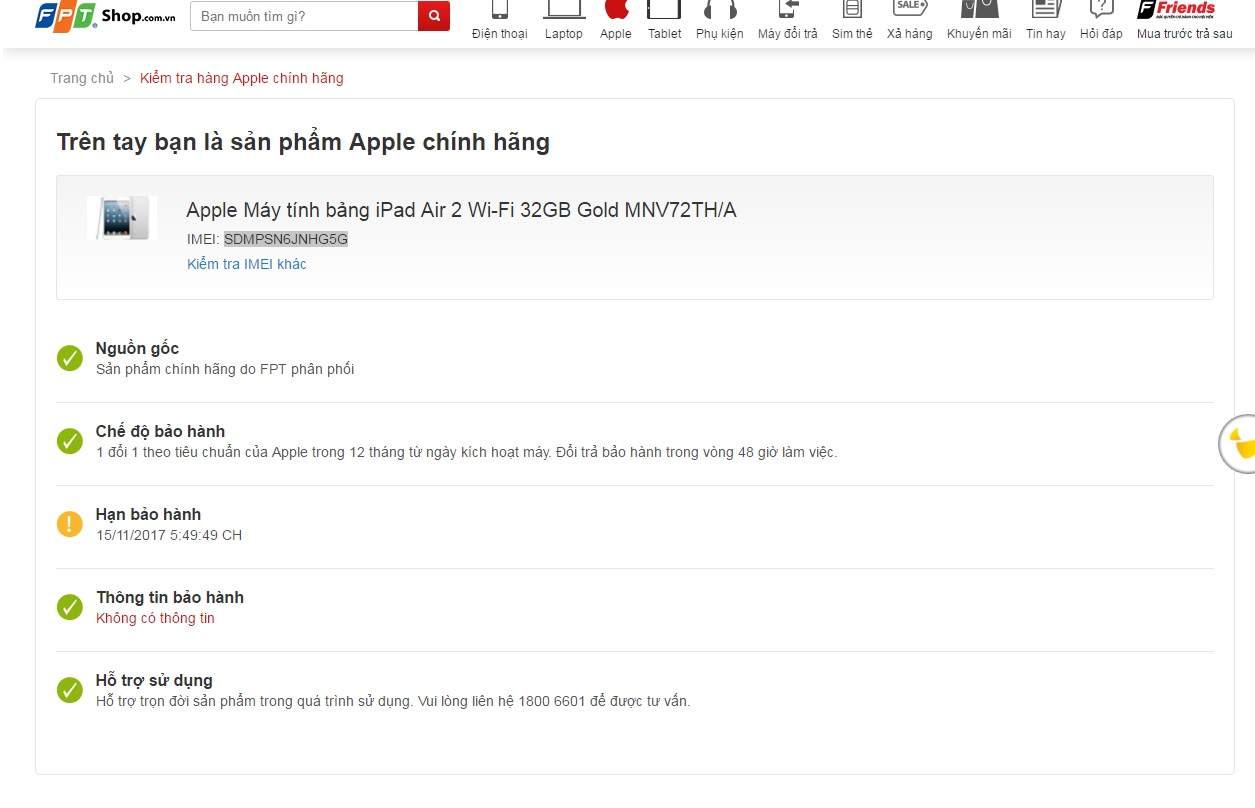This screenshot has width=1255, height=808.
Task: Open the Khuyến mãi shopping bags icon
Action: 979,9
